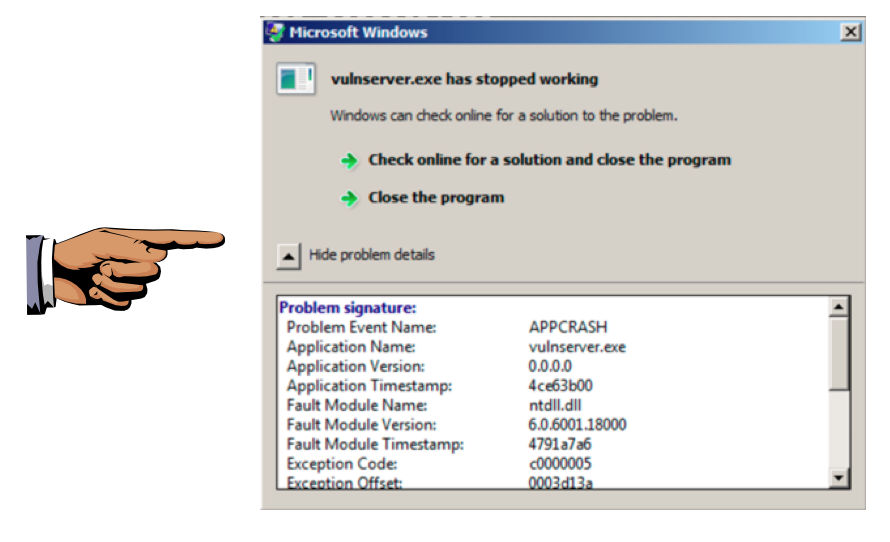Click the Hide problem details label

pos(372,254)
